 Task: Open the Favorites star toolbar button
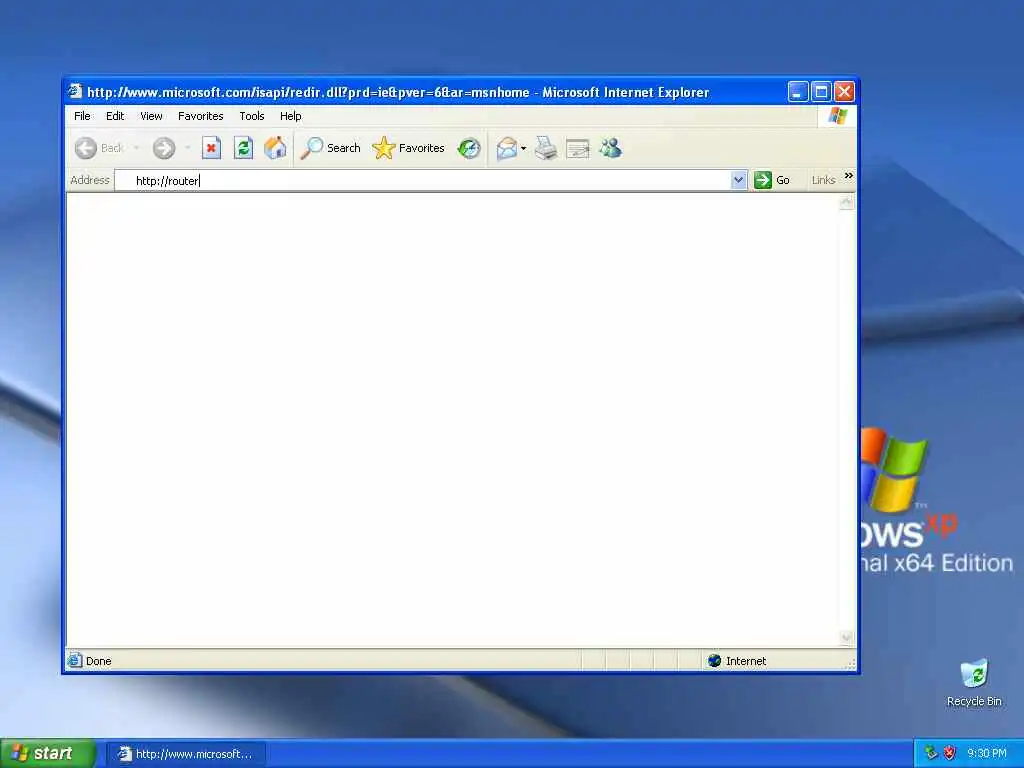pos(408,148)
